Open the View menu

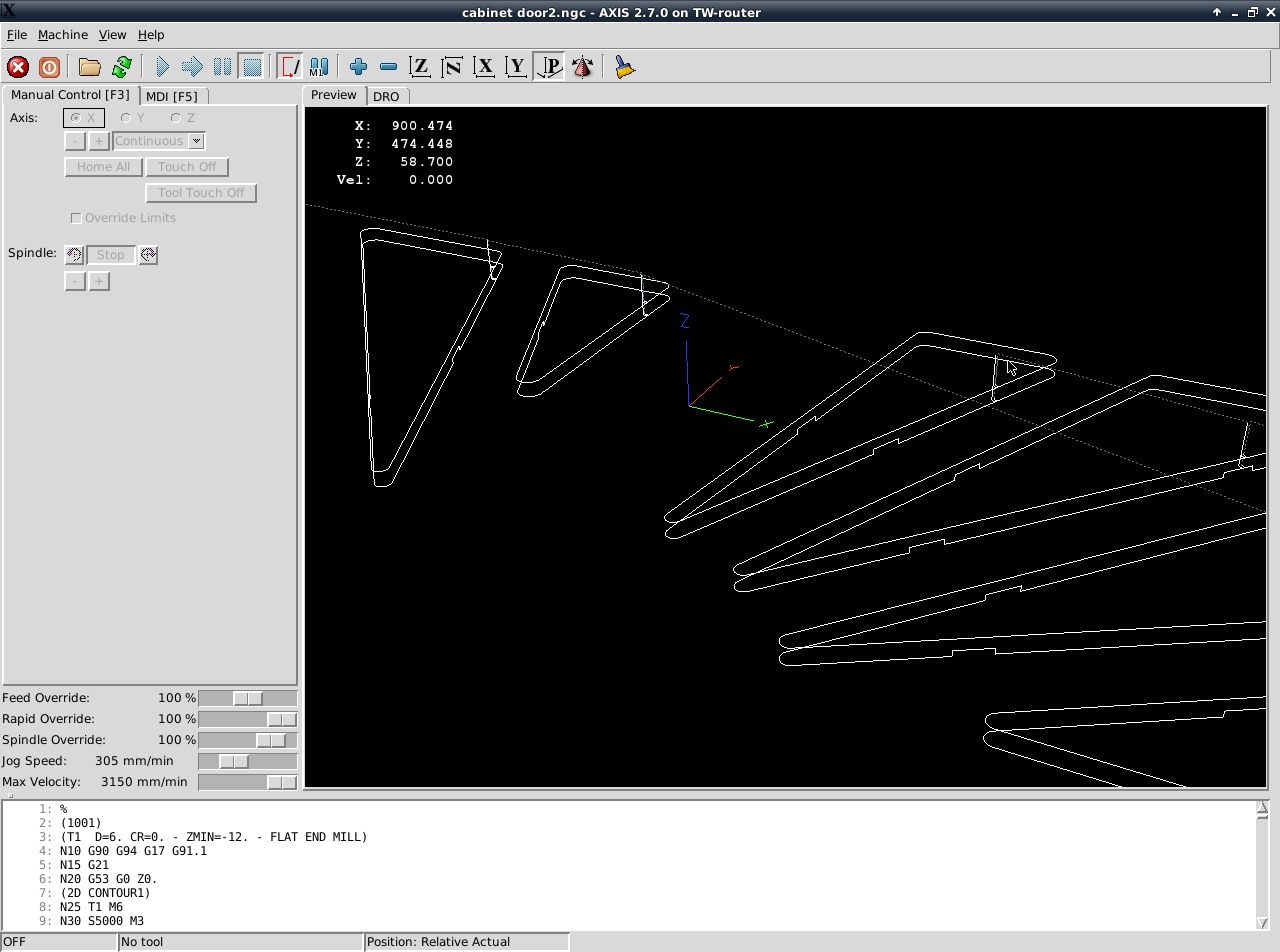112,34
